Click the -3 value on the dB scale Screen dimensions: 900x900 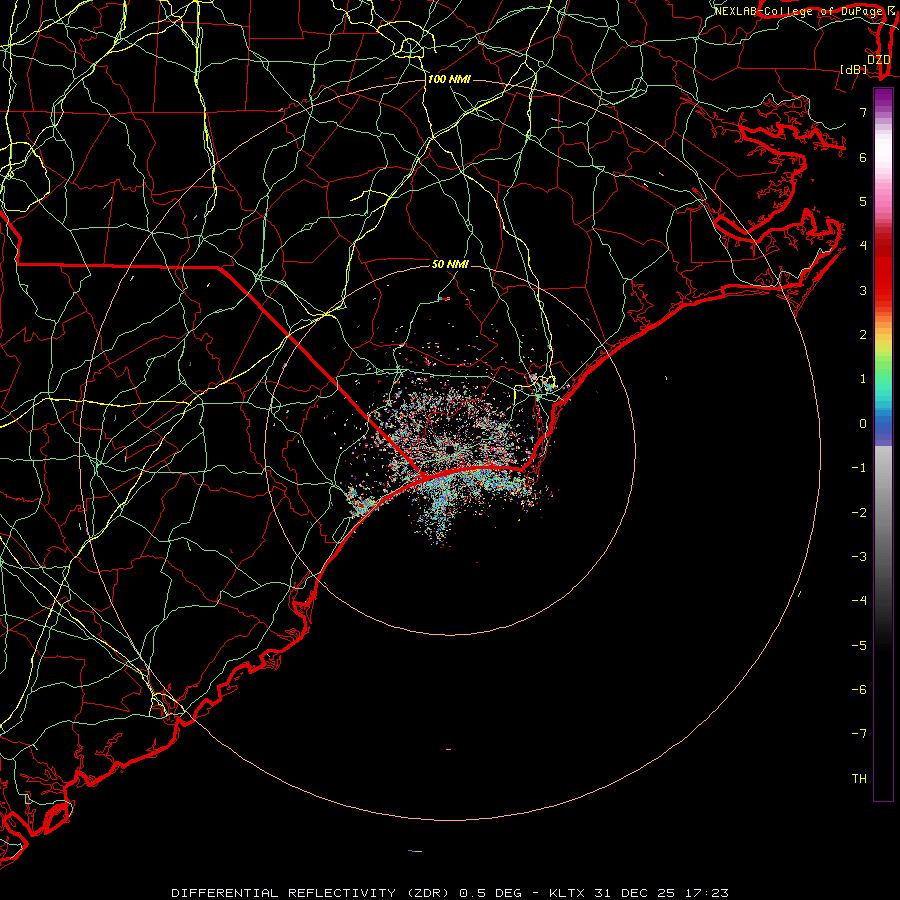[859, 557]
